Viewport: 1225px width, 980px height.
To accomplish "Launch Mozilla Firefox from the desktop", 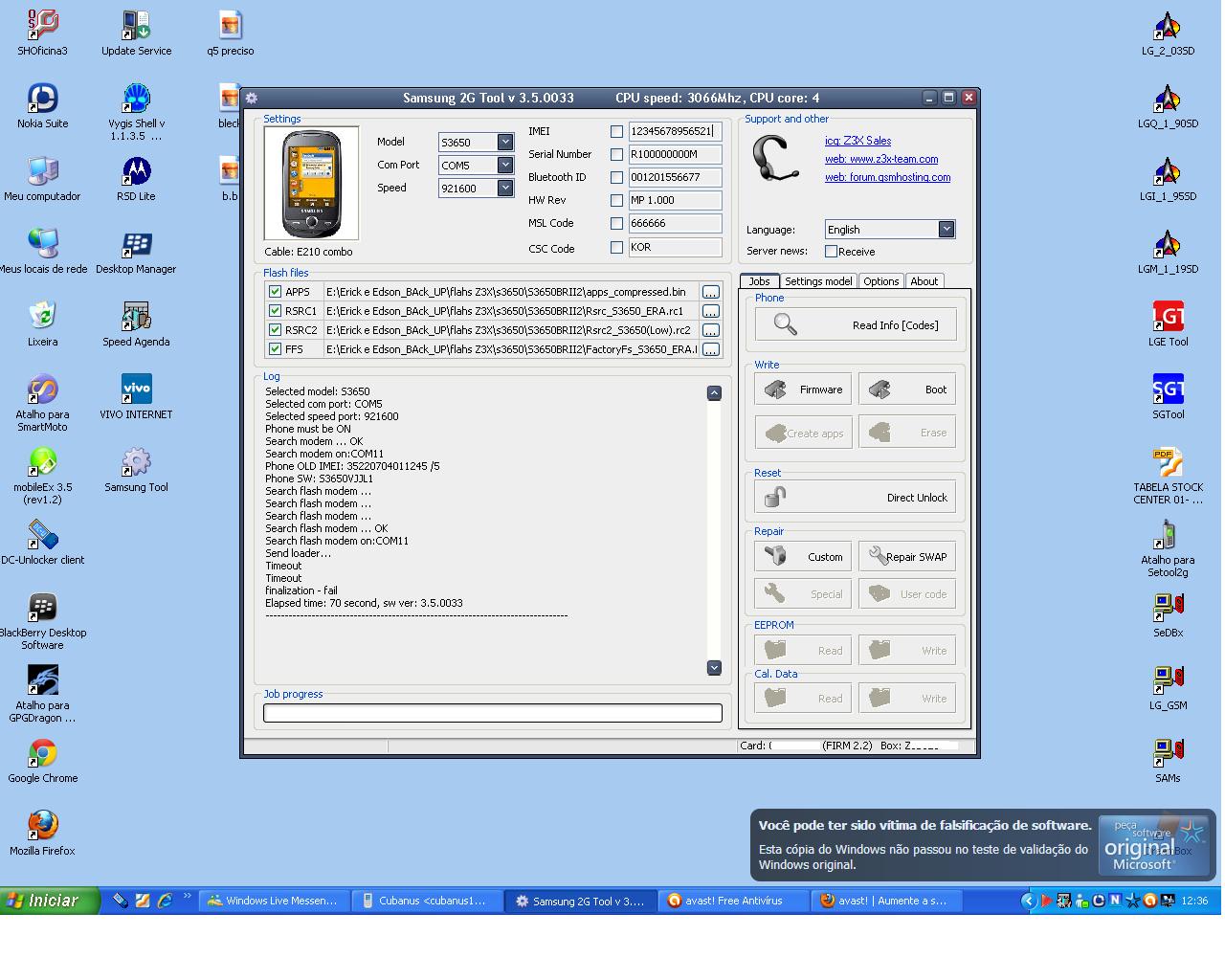I will click(x=42, y=833).
